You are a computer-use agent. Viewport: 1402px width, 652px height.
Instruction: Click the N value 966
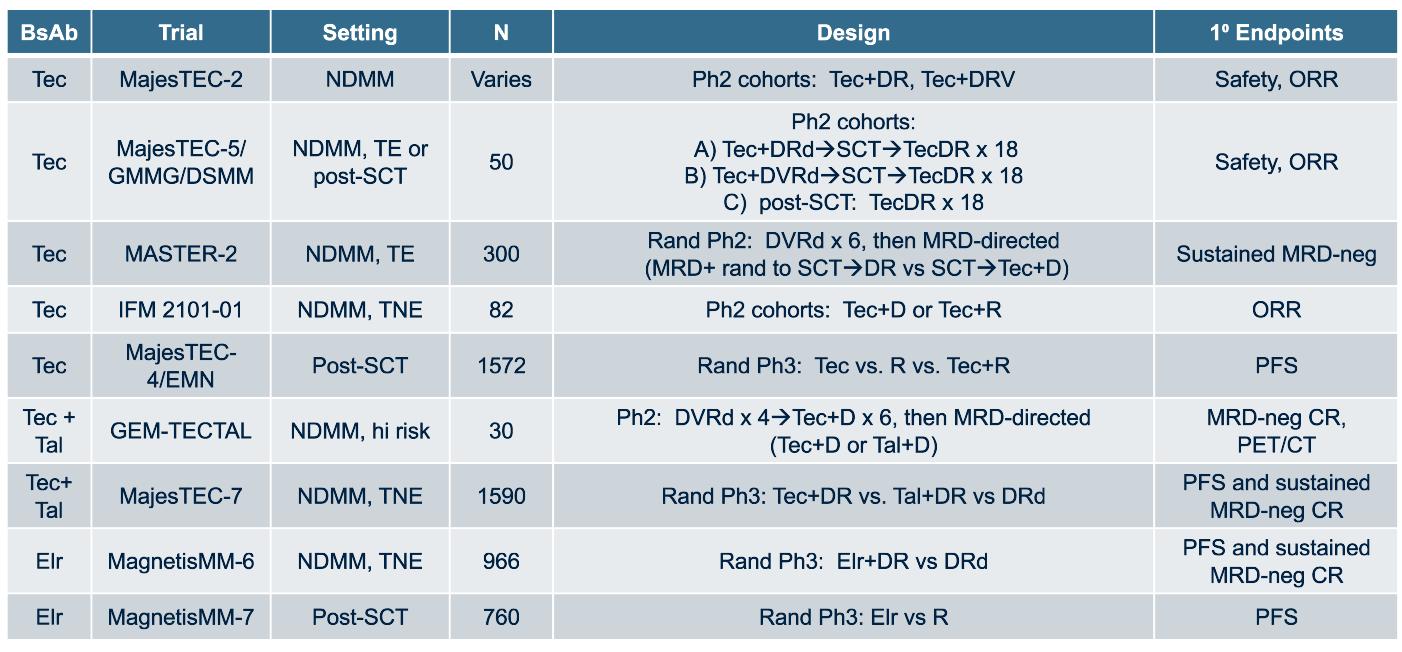(500, 561)
